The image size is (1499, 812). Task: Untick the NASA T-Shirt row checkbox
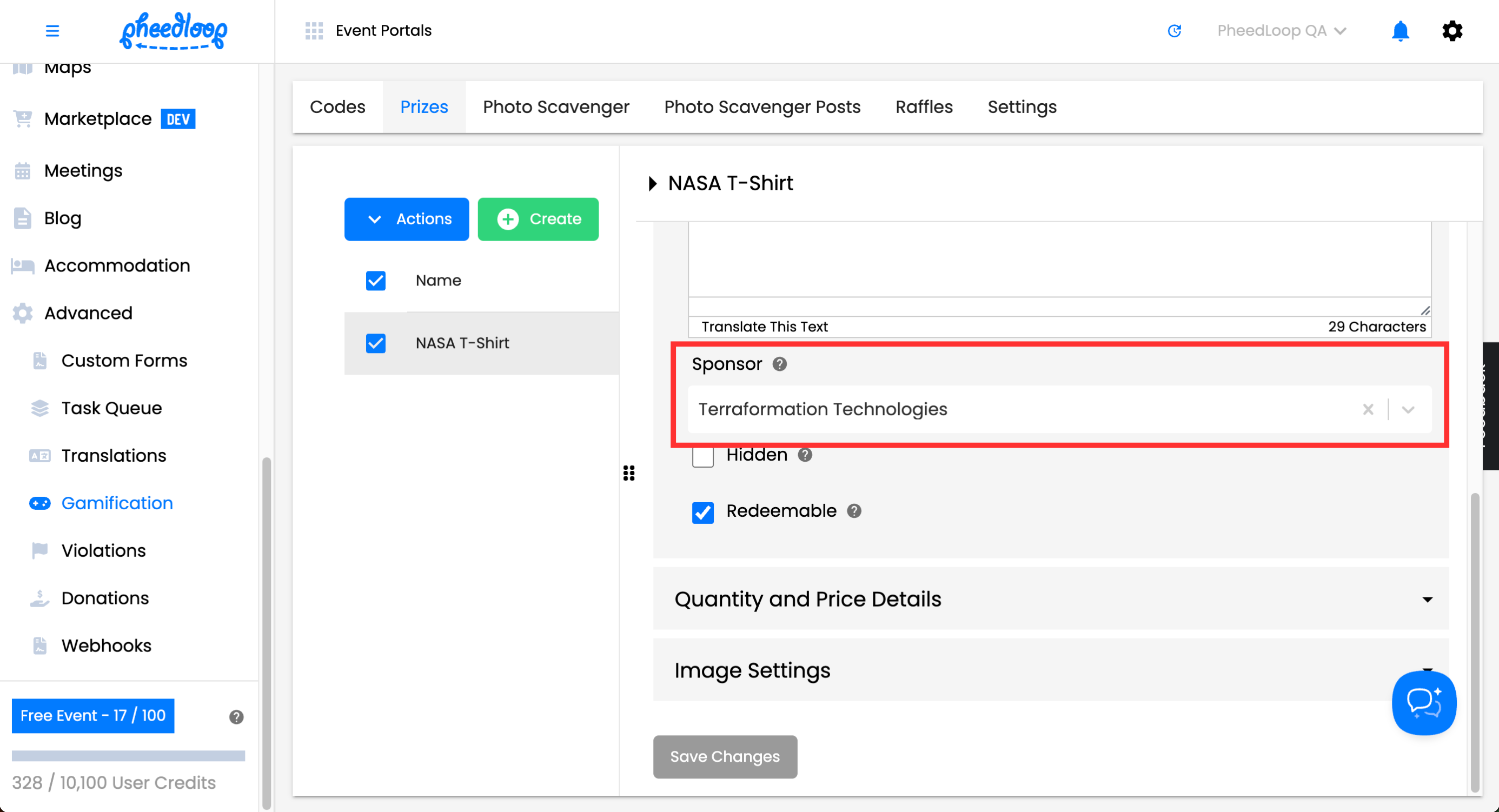click(x=375, y=343)
